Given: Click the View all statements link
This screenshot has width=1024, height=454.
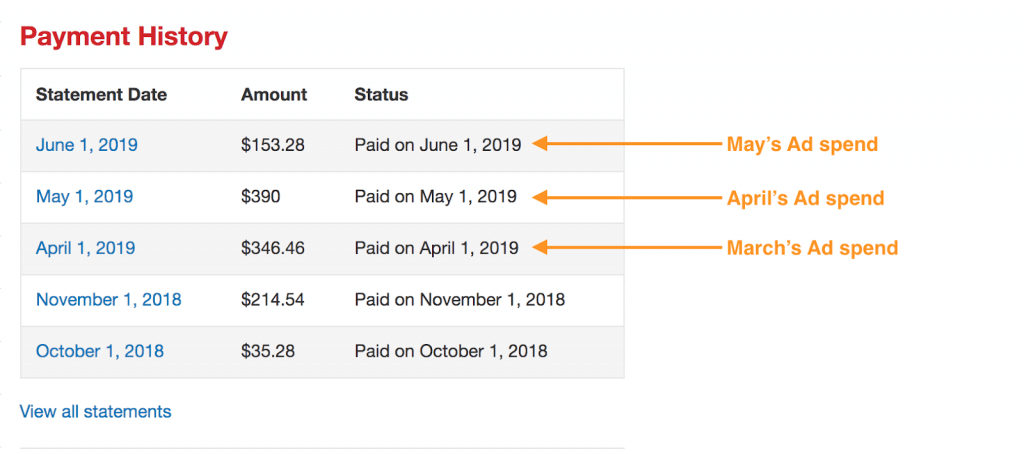Looking at the screenshot, I should (95, 412).
